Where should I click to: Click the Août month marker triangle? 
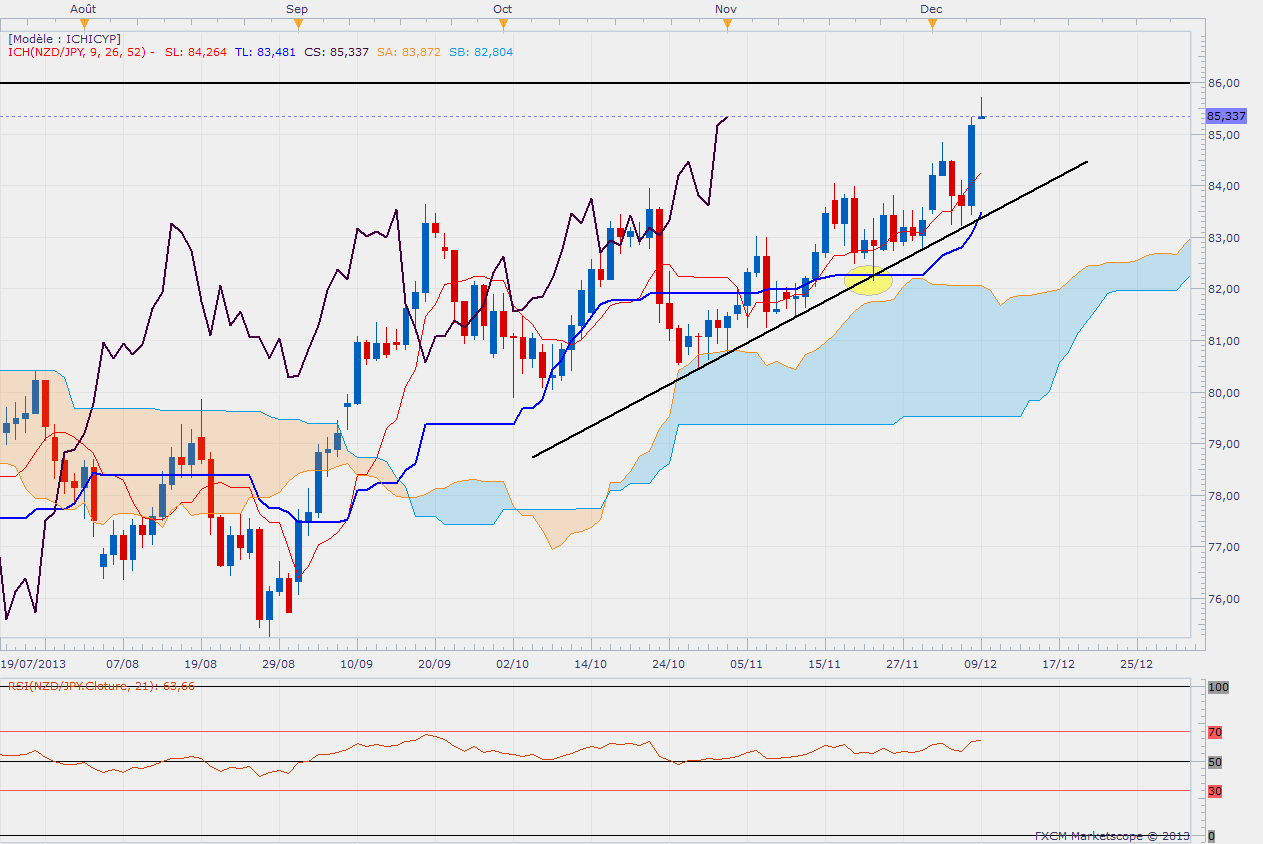click(x=84, y=23)
